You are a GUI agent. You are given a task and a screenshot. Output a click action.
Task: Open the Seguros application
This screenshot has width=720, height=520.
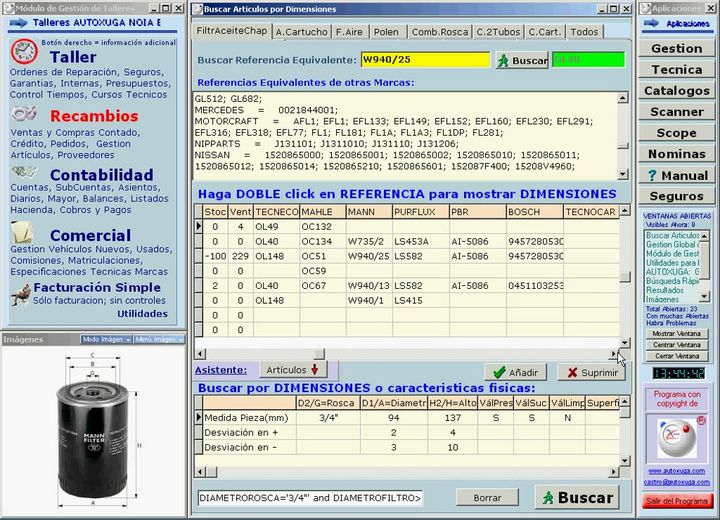coord(676,196)
